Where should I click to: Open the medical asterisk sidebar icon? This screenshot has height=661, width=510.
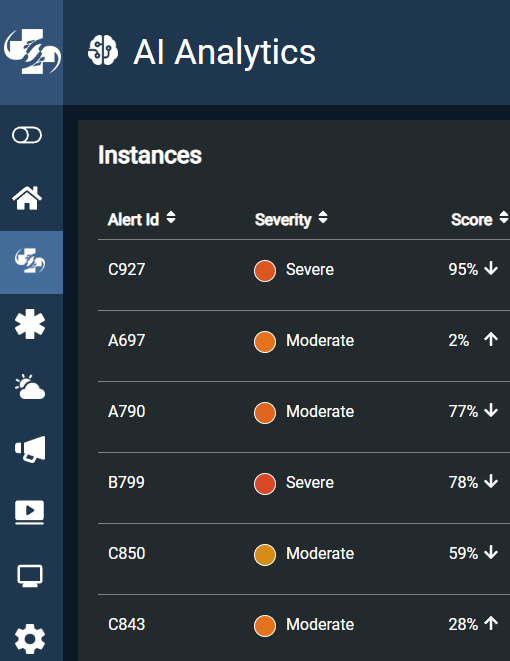click(x=30, y=324)
